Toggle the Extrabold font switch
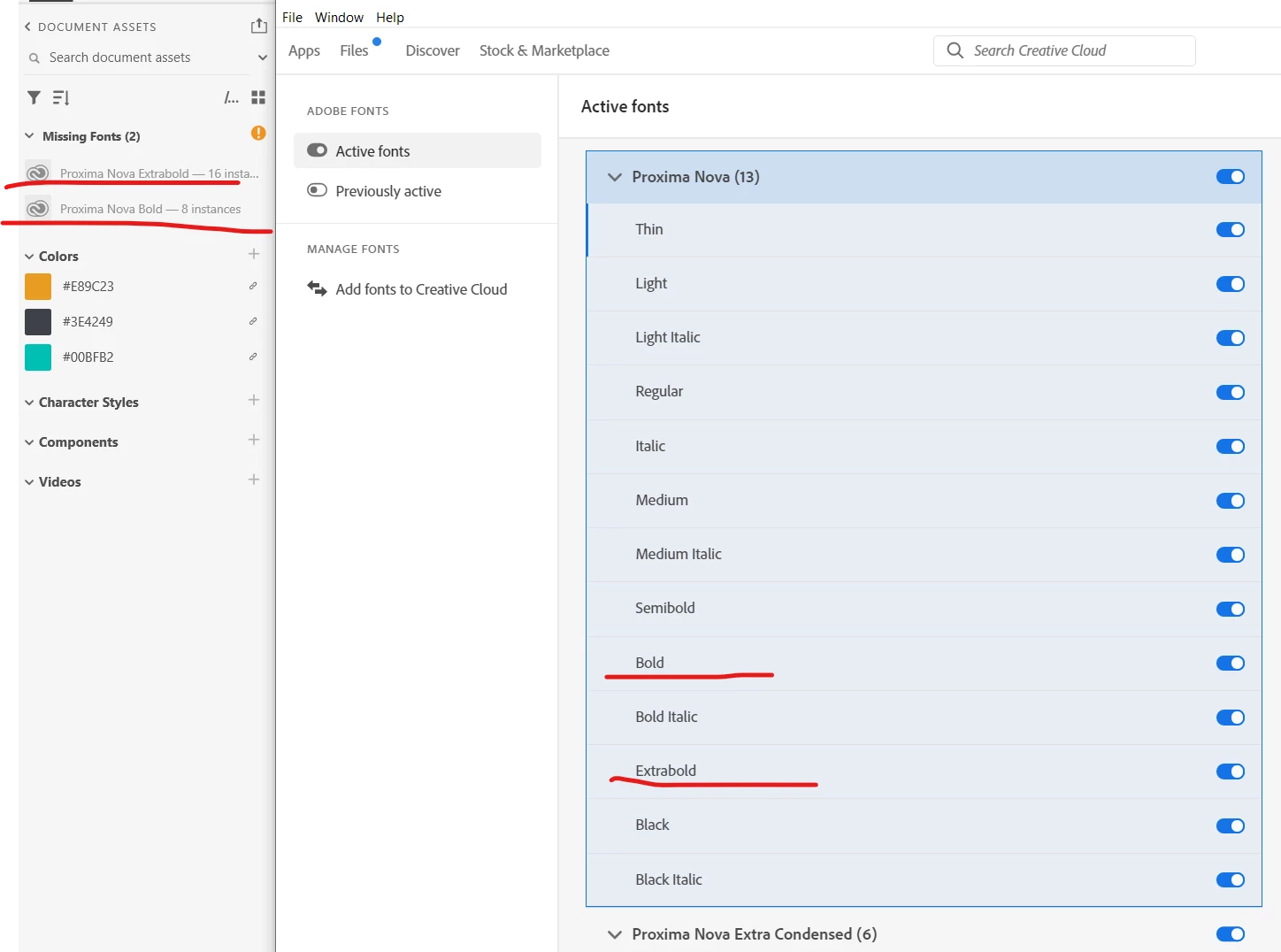 click(x=1231, y=772)
